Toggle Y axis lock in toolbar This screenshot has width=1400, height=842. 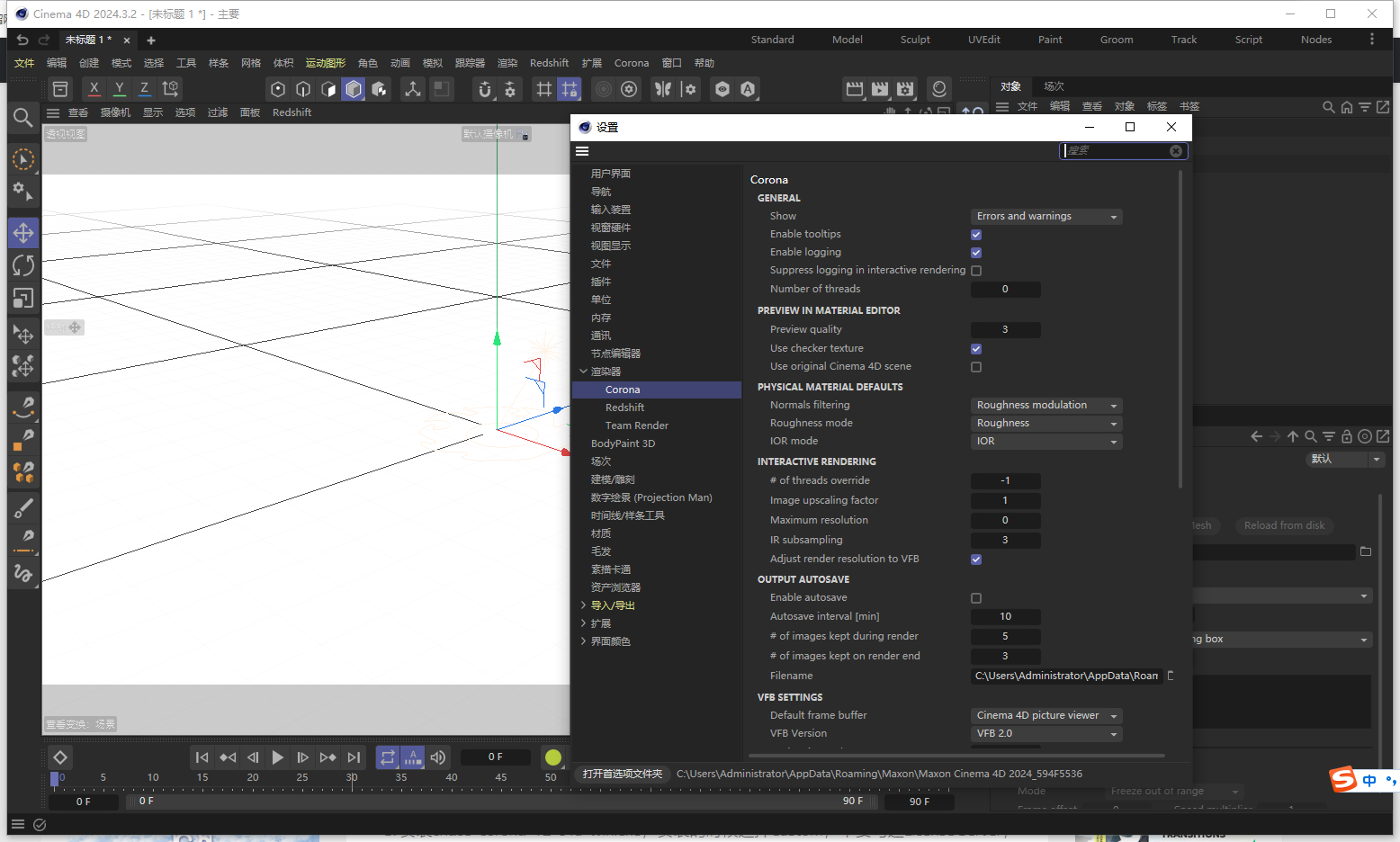[x=119, y=88]
